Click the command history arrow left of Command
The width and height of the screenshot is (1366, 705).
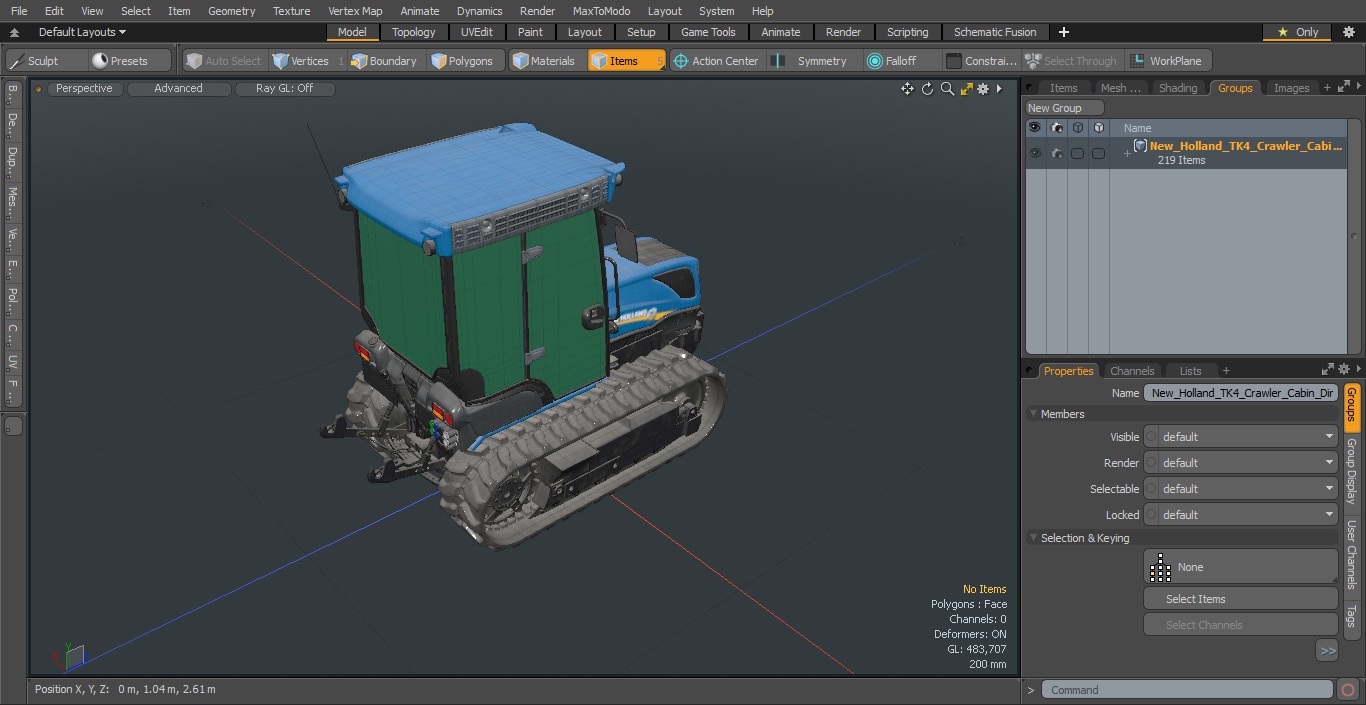click(x=1031, y=690)
